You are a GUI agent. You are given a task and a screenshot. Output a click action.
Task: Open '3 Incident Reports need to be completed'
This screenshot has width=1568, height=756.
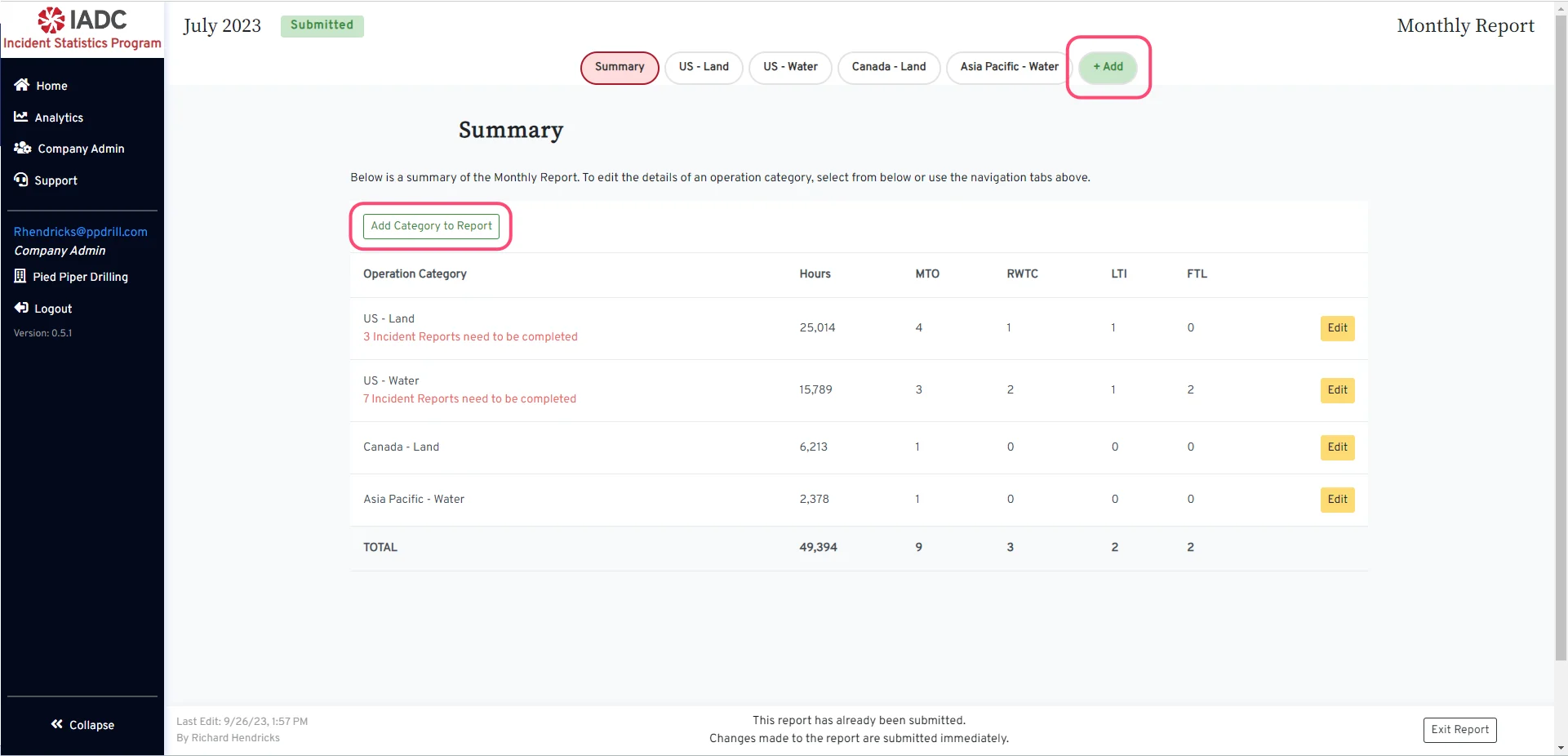coord(470,337)
